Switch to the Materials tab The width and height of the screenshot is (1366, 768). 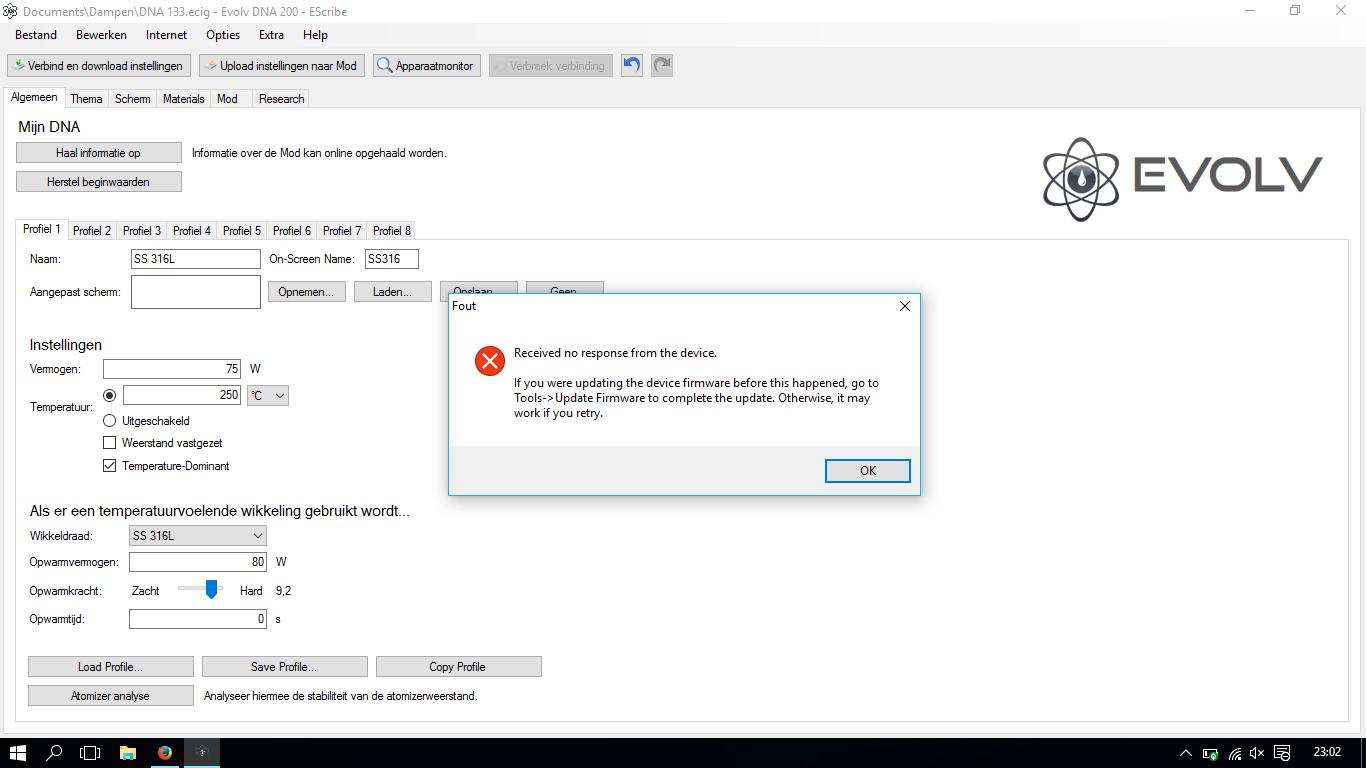183,99
